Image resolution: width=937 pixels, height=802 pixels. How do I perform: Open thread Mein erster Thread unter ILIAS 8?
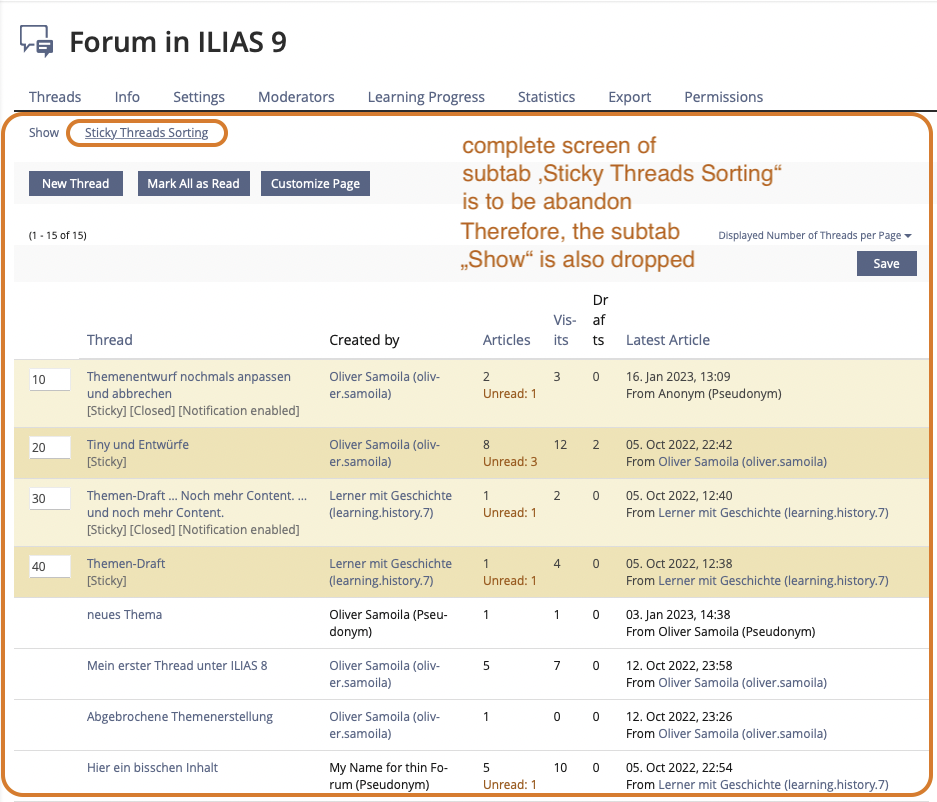[x=177, y=666]
